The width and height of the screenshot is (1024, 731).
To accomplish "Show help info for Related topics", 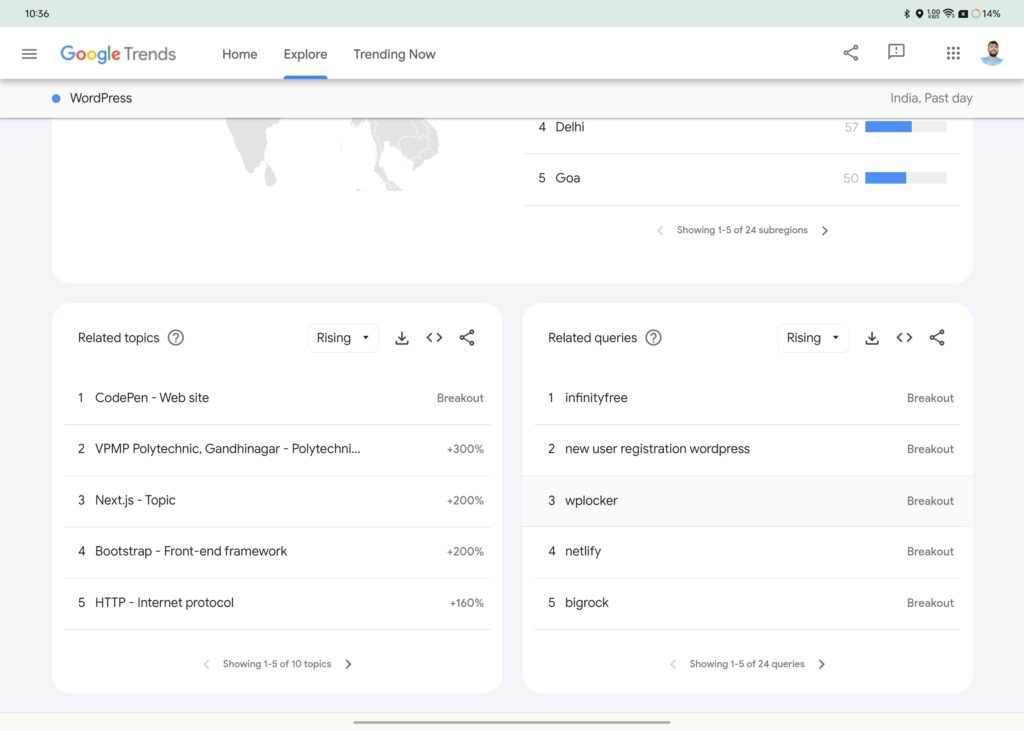I will pos(176,338).
